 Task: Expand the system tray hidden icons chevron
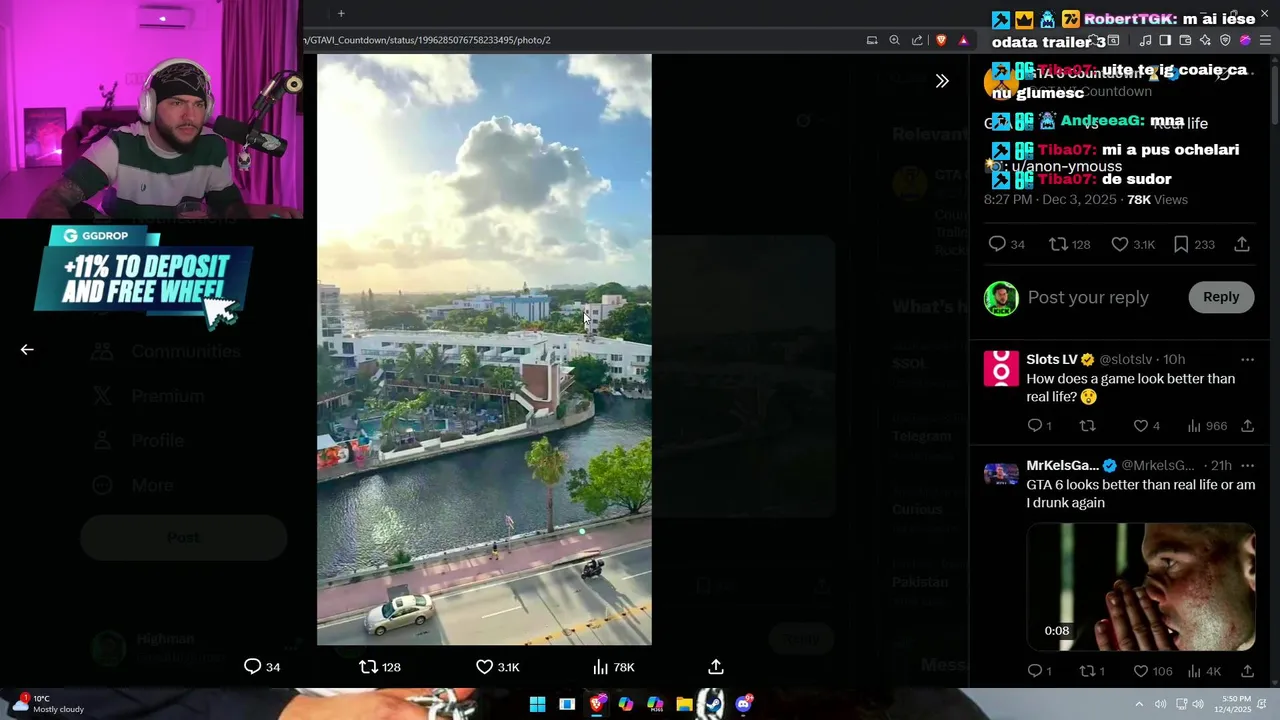[1139, 704]
